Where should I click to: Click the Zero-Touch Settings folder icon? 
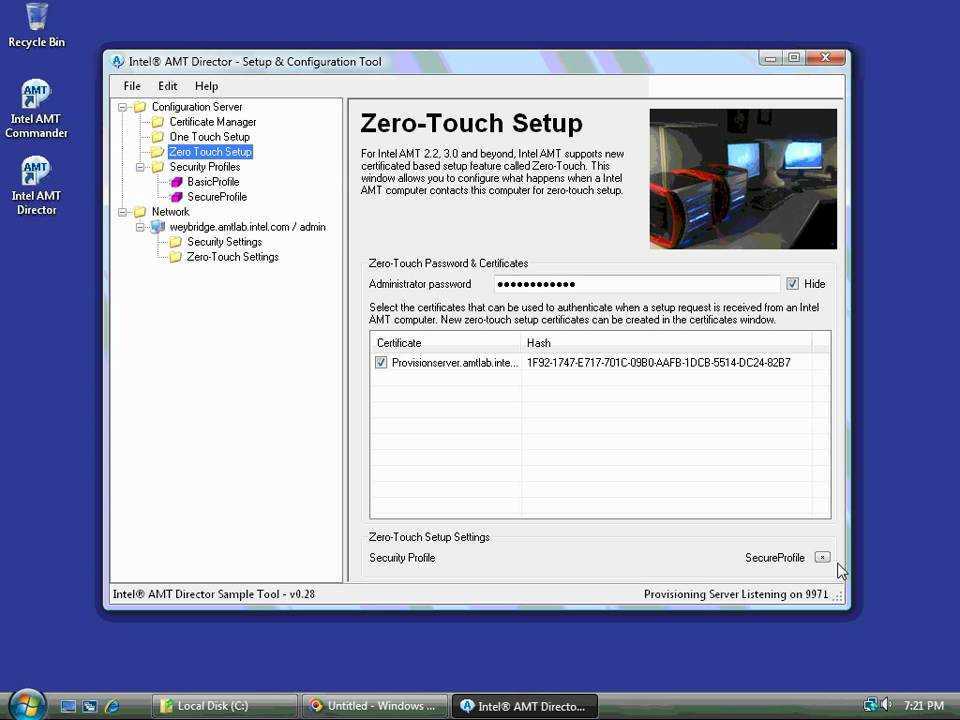tap(176, 257)
